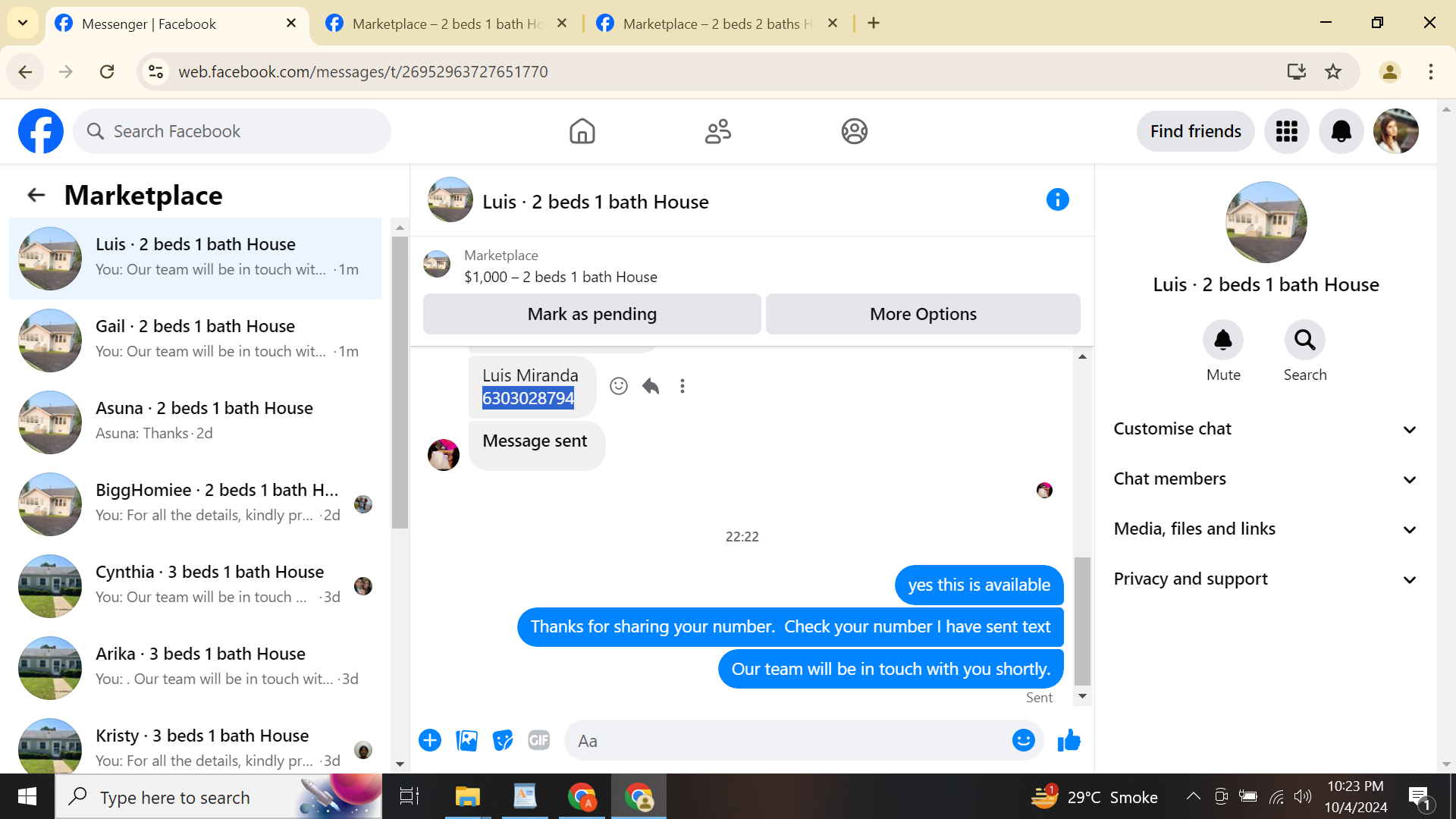
Task: Expand Privacy and support section
Action: pyautogui.click(x=1265, y=579)
